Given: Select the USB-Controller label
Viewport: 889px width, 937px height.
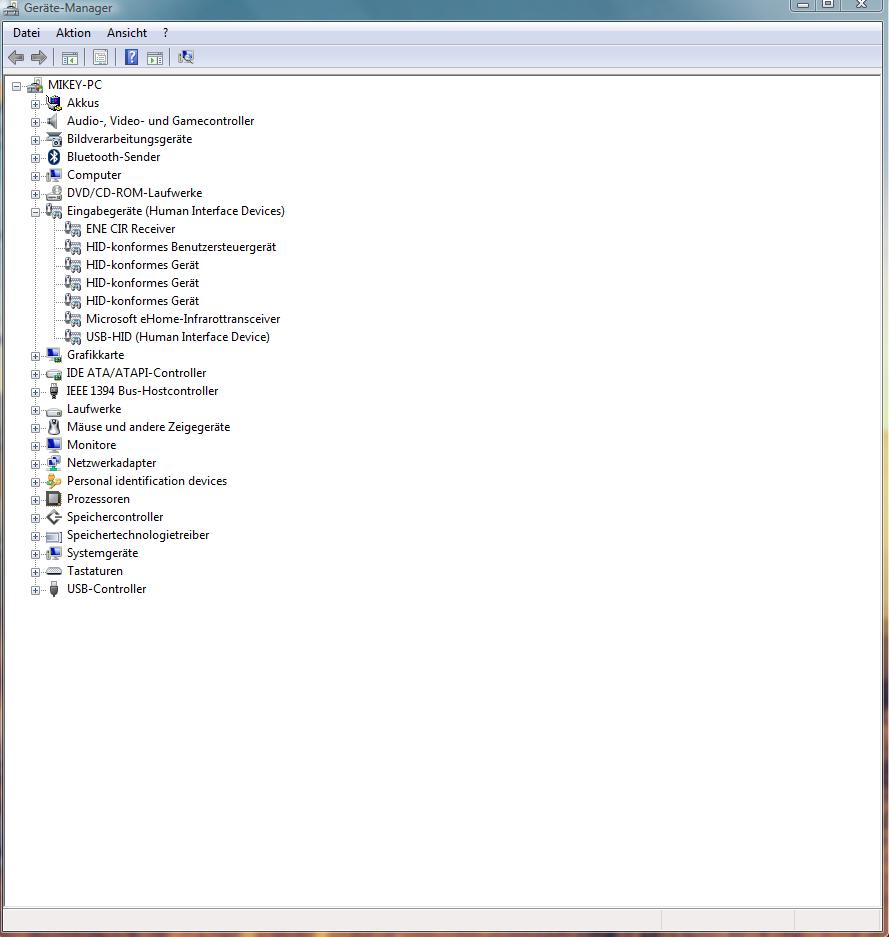Looking at the screenshot, I should (106, 589).
